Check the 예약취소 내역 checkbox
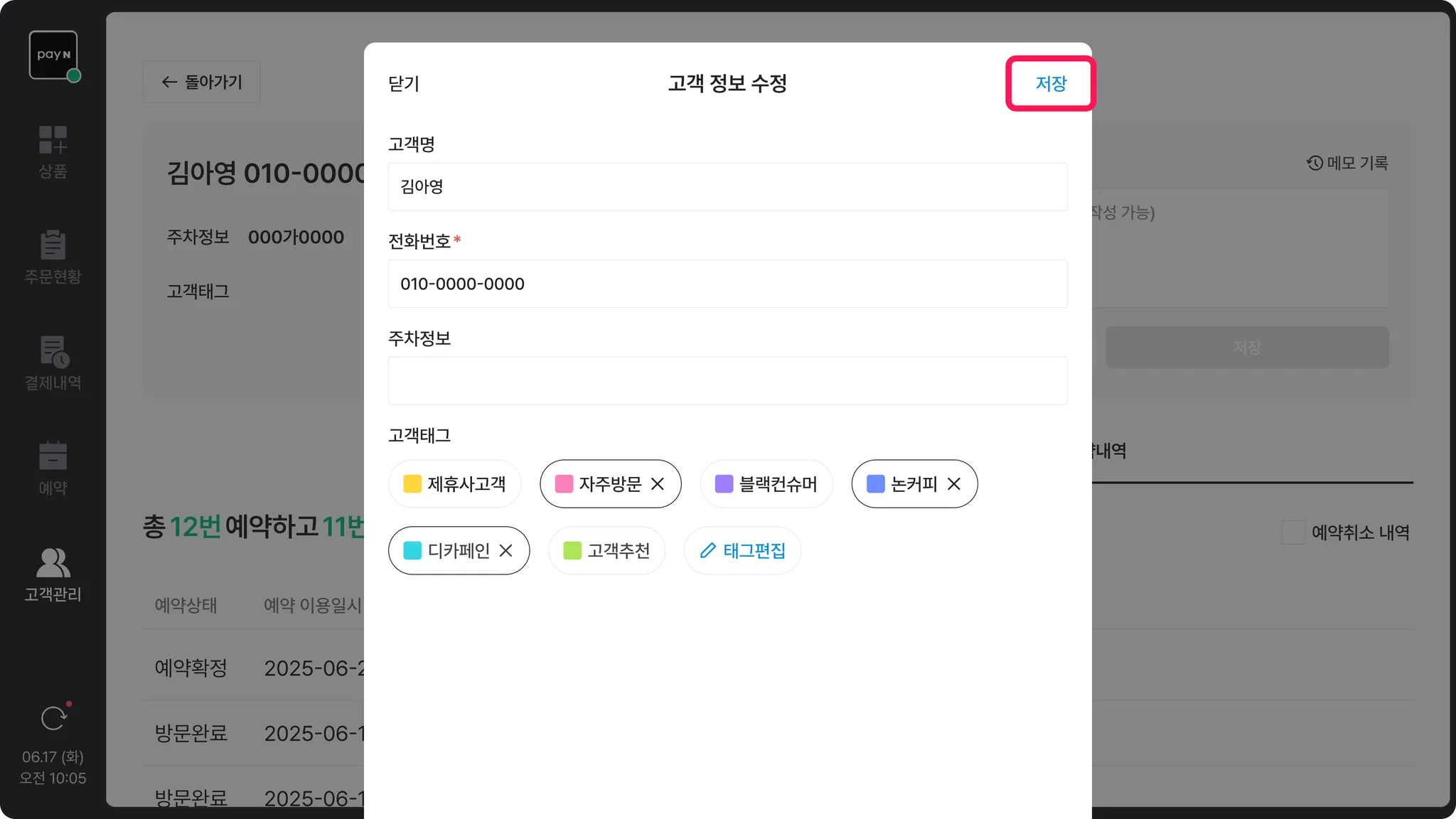The image size is (1456, 819). (1293, 532)
